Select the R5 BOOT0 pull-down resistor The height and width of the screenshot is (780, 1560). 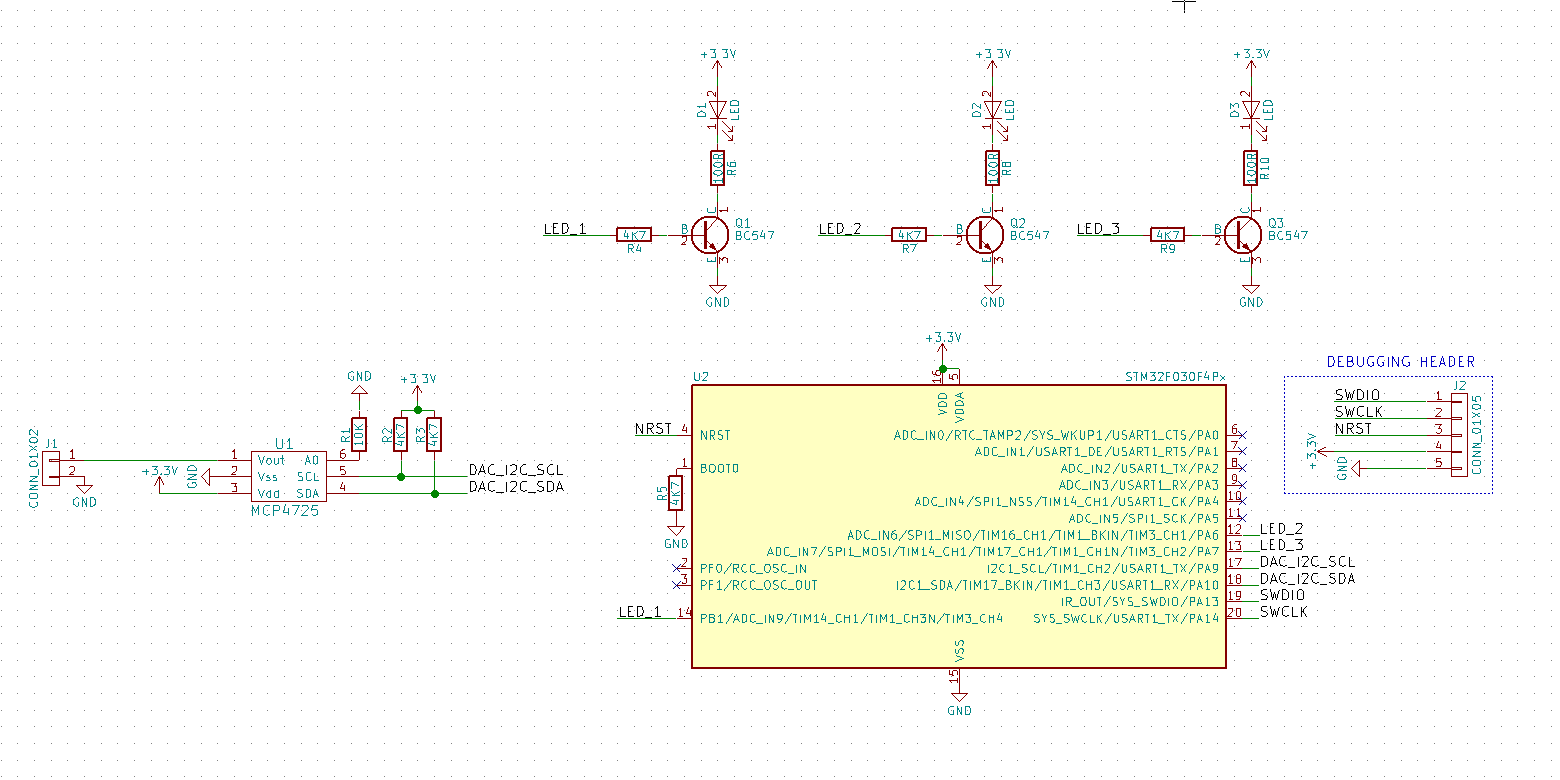click(x=676, y=493)
